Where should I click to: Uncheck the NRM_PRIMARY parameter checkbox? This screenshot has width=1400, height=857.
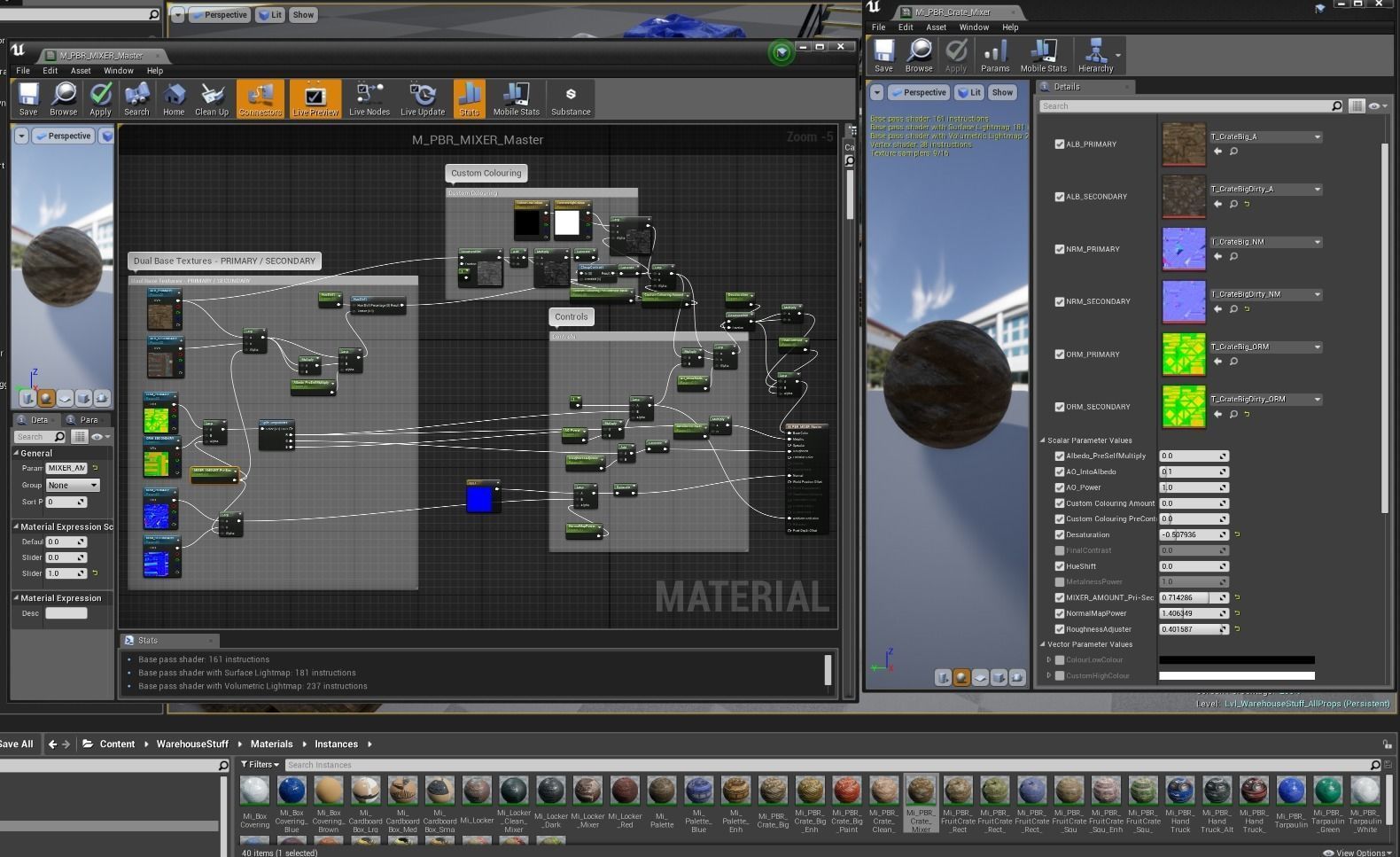pos(1060,249)
